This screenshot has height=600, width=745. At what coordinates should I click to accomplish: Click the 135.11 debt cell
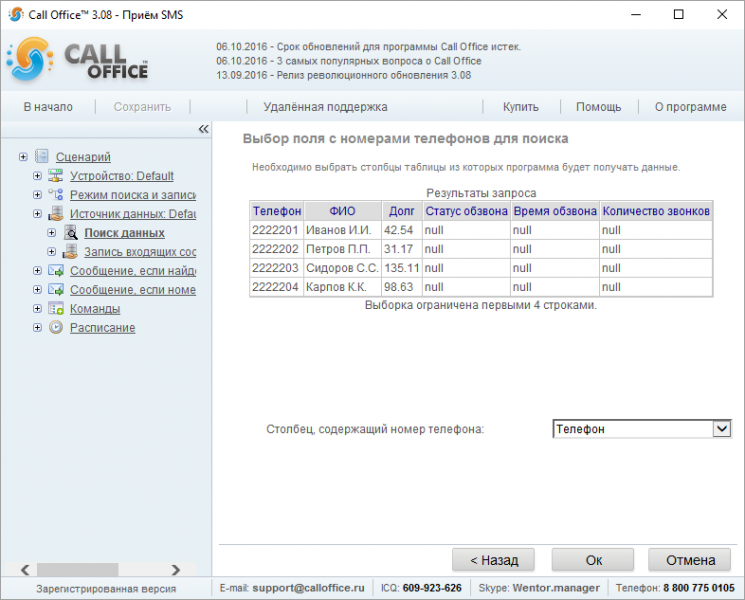point(401,268)
